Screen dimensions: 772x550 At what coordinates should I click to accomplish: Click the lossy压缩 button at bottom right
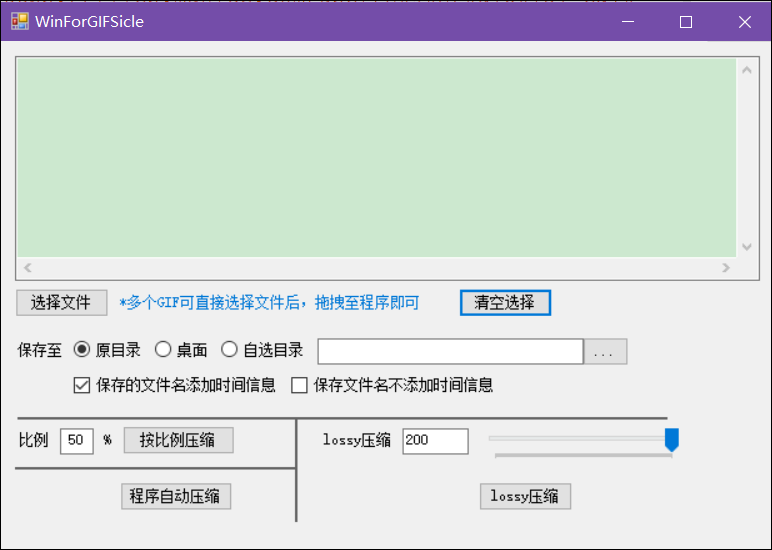click(525, 496)
